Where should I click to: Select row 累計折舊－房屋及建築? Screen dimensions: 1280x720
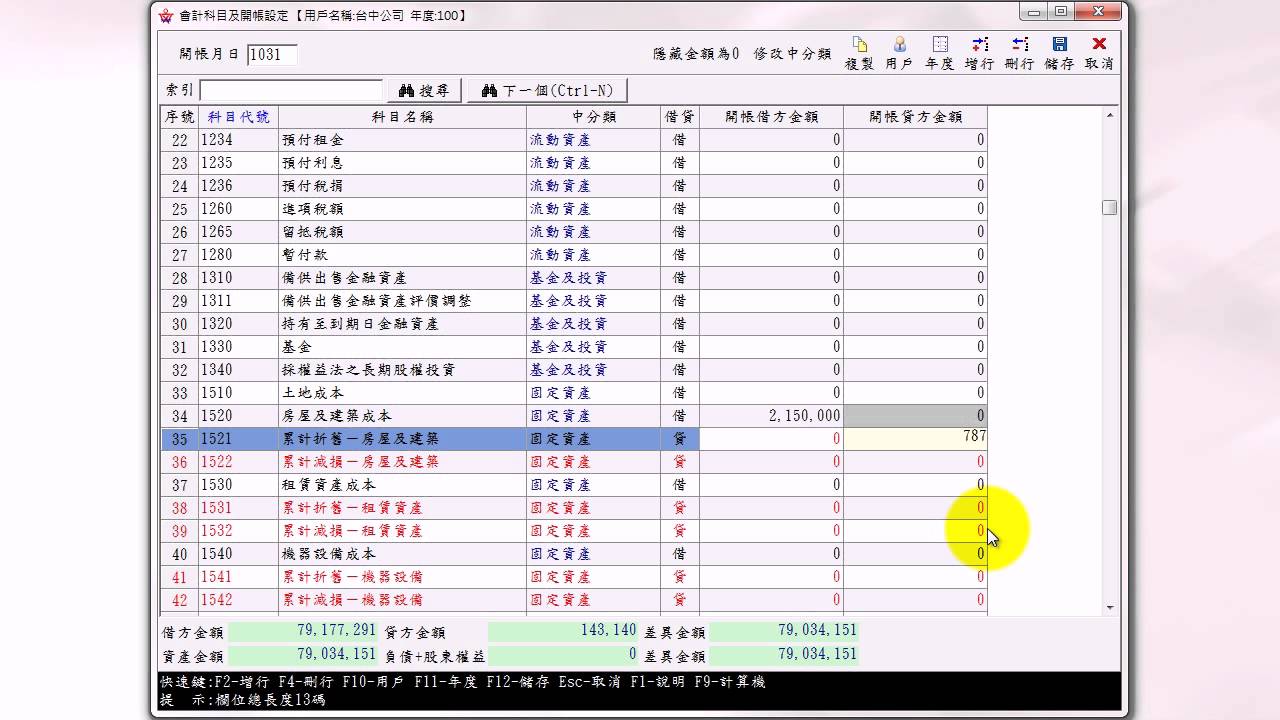574,439
